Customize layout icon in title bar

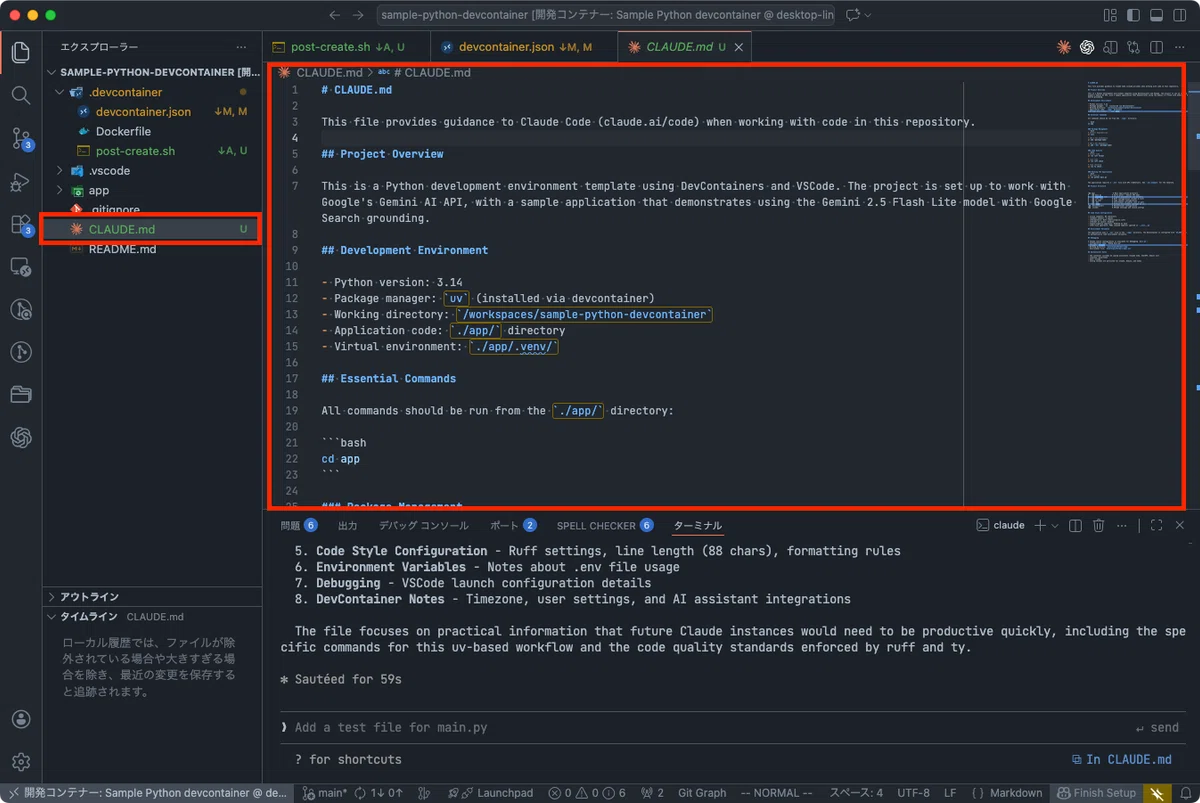[1110, 15]
